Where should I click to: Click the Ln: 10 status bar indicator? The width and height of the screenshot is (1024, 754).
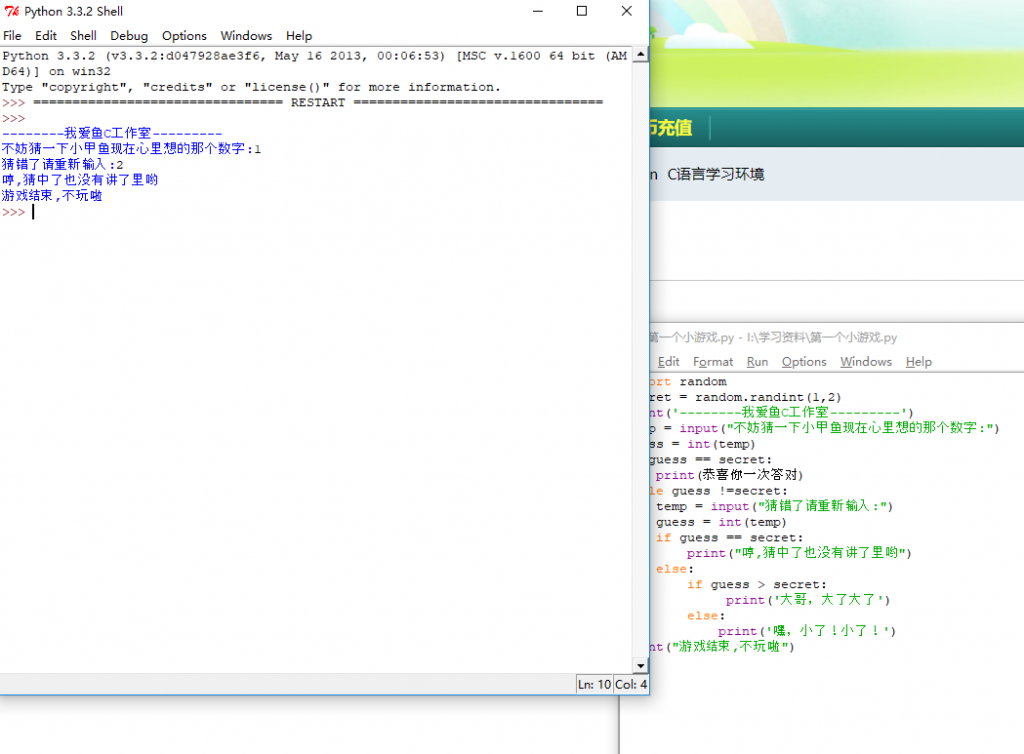[594, 684]
